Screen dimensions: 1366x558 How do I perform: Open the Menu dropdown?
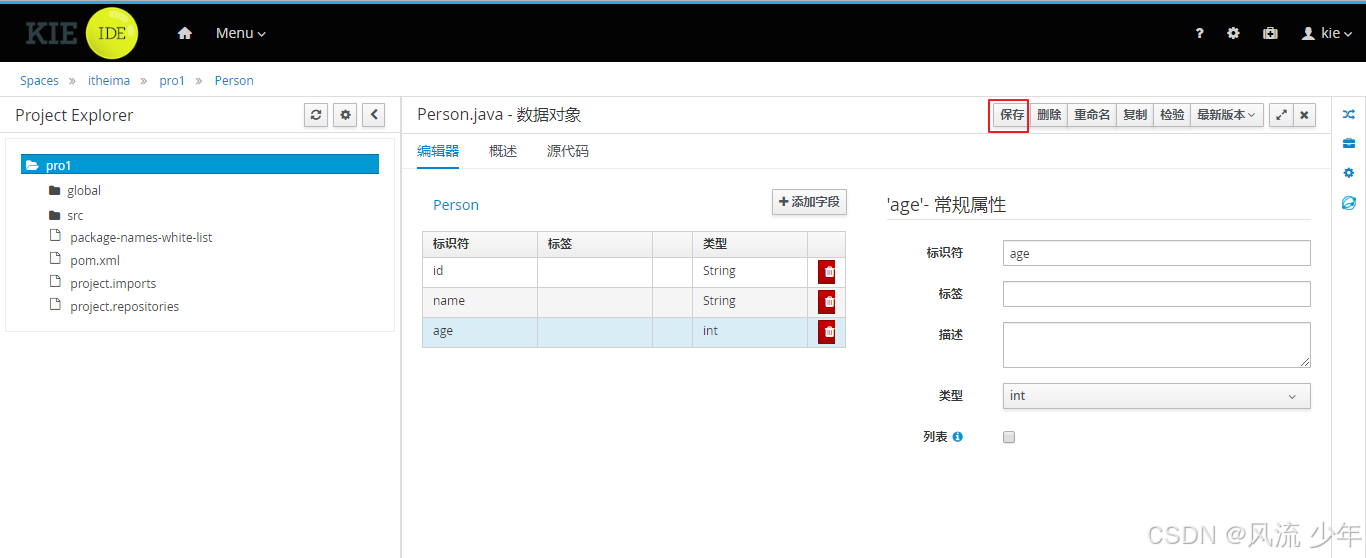[241, 33]
